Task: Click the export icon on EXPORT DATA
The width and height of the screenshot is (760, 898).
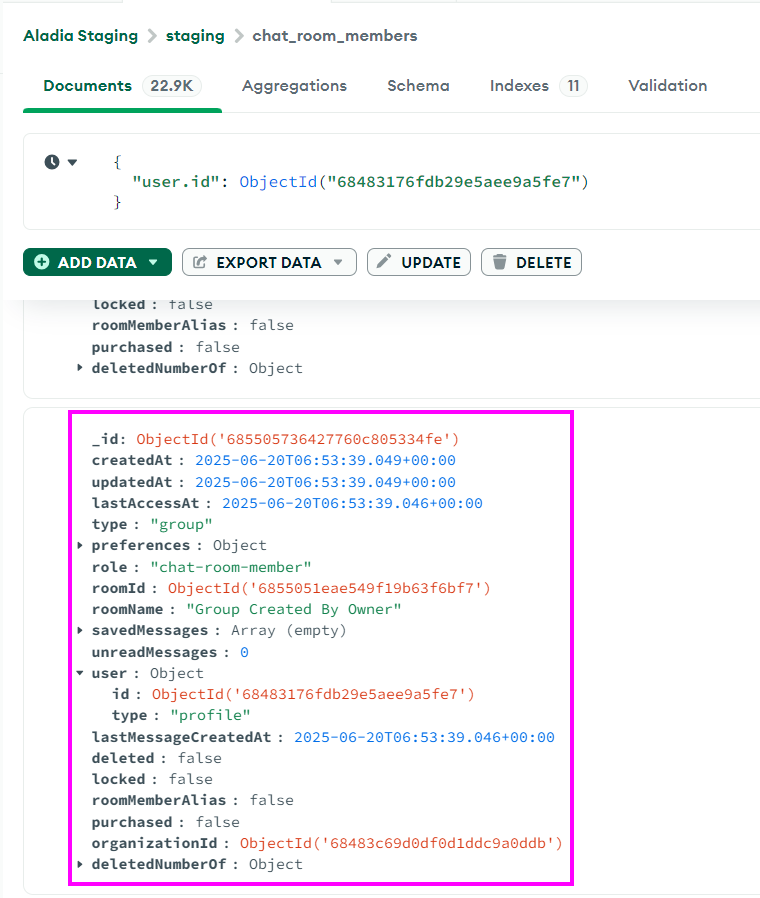Action: click(x=199, y=262)
